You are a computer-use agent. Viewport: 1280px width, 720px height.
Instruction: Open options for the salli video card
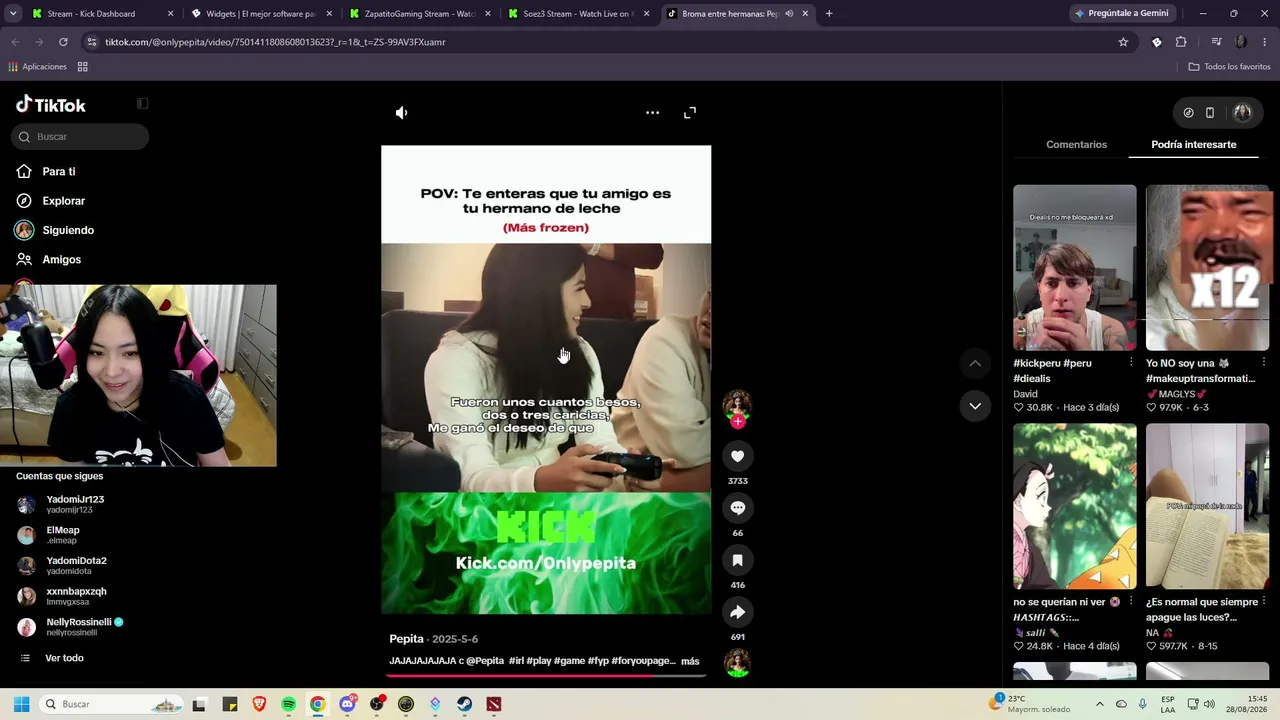pyautogui.click(x=1131, y=602)
